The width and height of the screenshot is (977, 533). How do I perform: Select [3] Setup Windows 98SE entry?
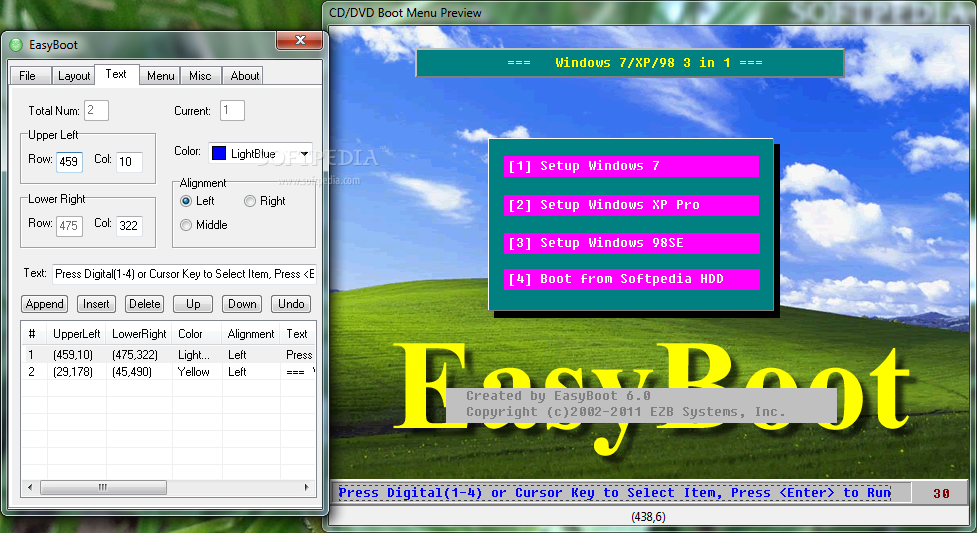[631, 243]
